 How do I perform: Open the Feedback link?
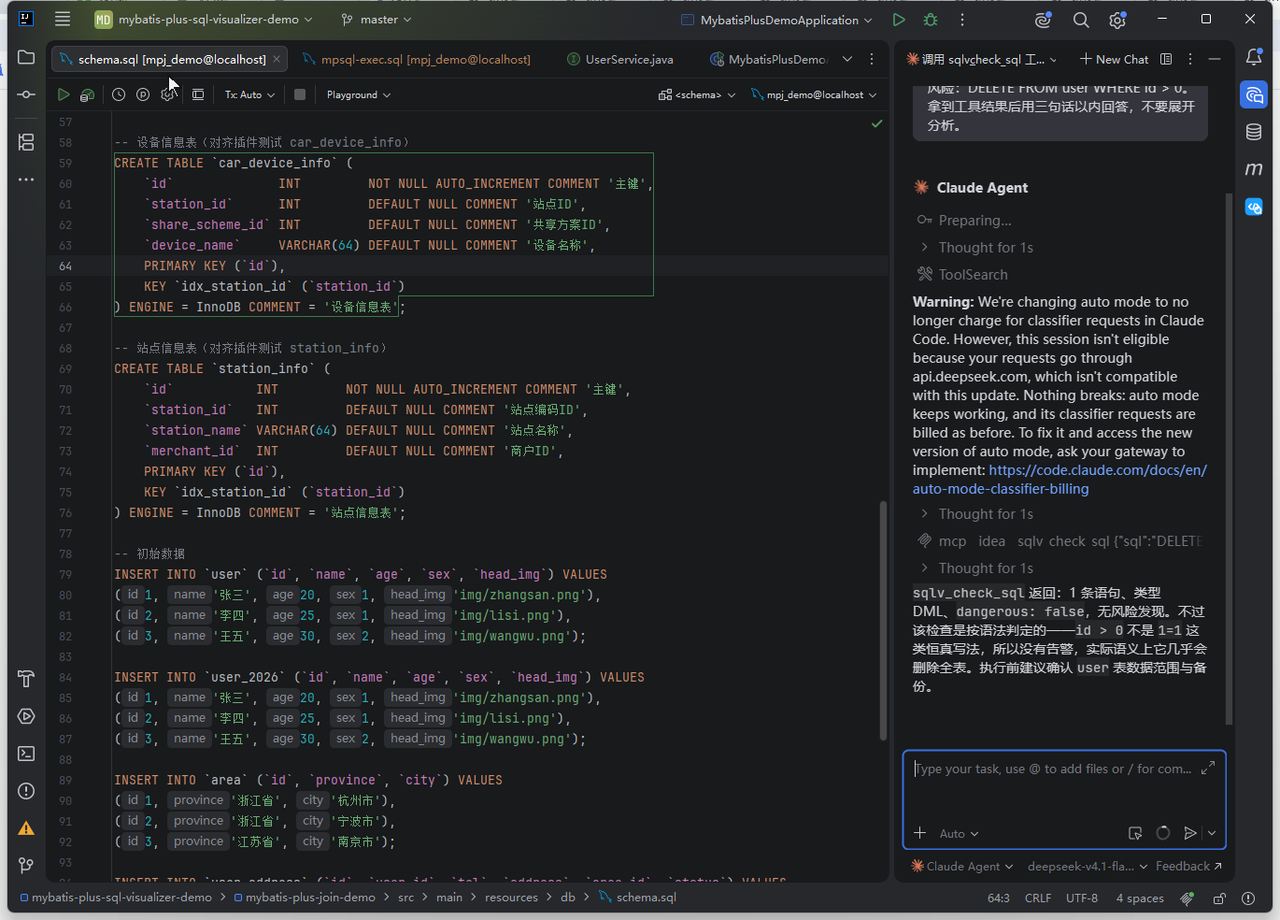[1188, 866]
